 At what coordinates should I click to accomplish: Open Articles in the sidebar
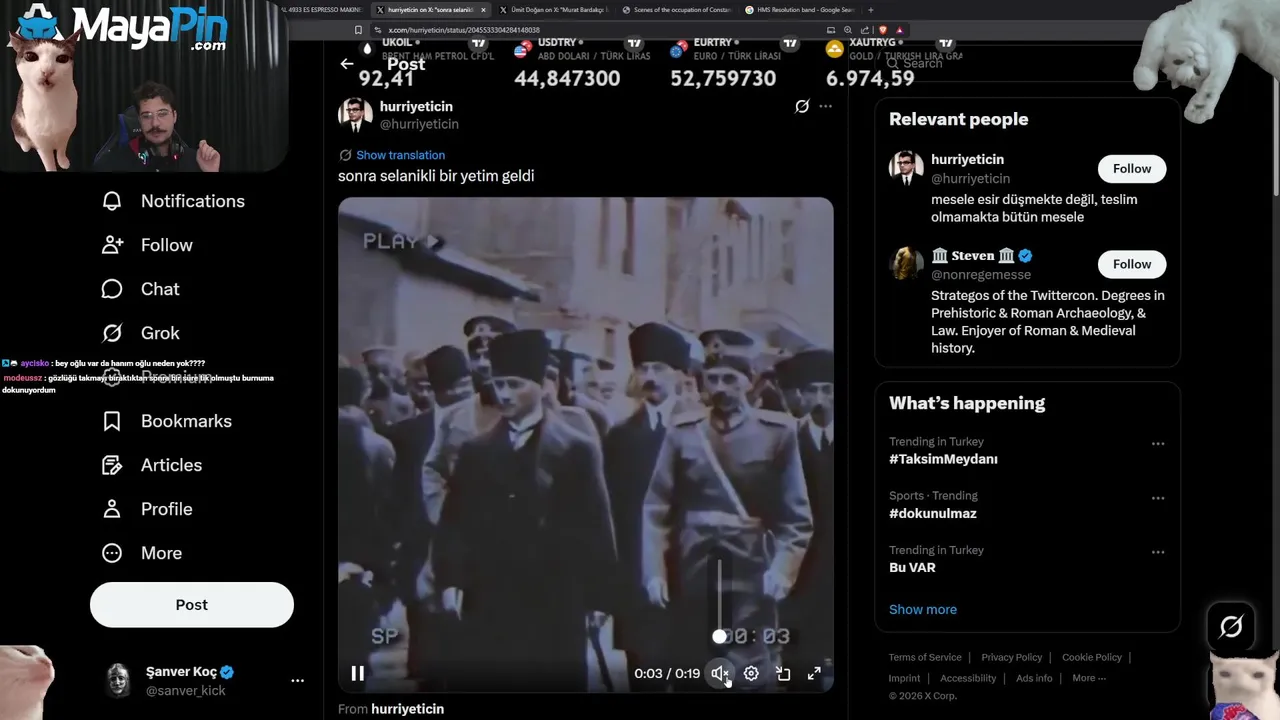(x=151, y=465)
